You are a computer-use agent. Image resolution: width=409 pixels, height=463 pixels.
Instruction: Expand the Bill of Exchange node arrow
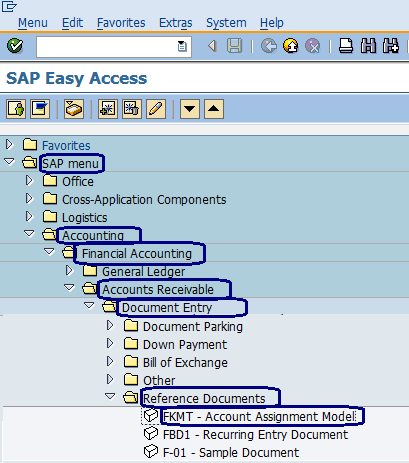coord(110,361)
